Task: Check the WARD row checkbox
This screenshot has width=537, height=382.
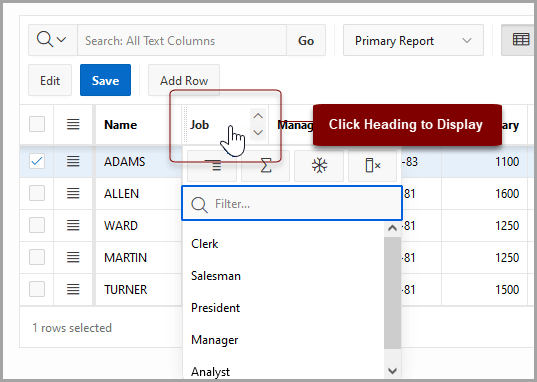Action: (37, 225)
